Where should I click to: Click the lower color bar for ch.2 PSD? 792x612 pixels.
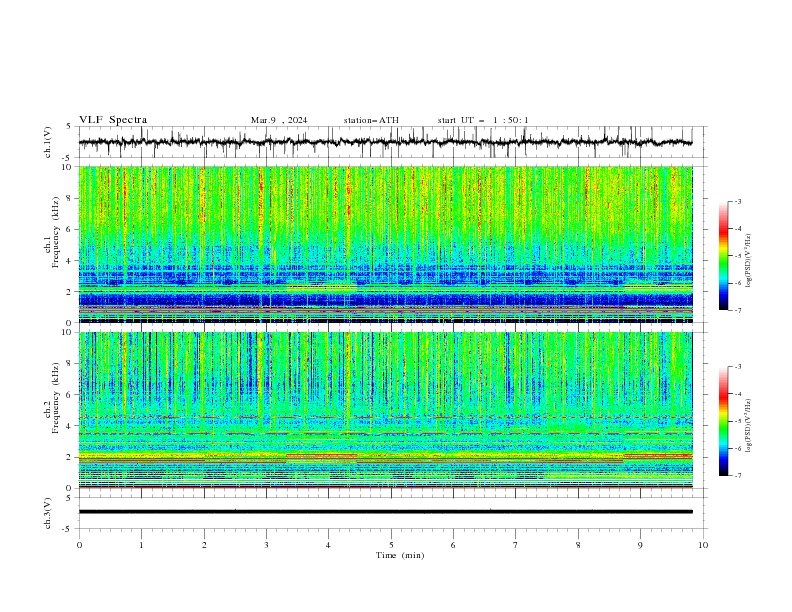[x=723, y=421]
